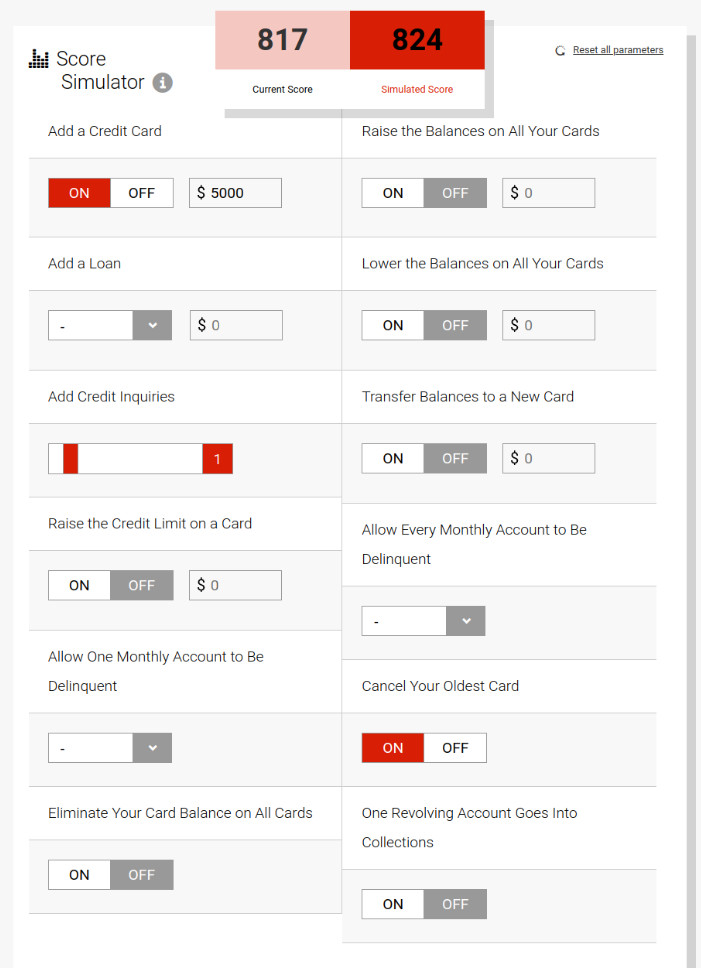Image resolution: width=701 pixels, height=968 pixels.
Task: Enable One Revolving Account Goes Into Collections
Action: click(x=392, y=903)
